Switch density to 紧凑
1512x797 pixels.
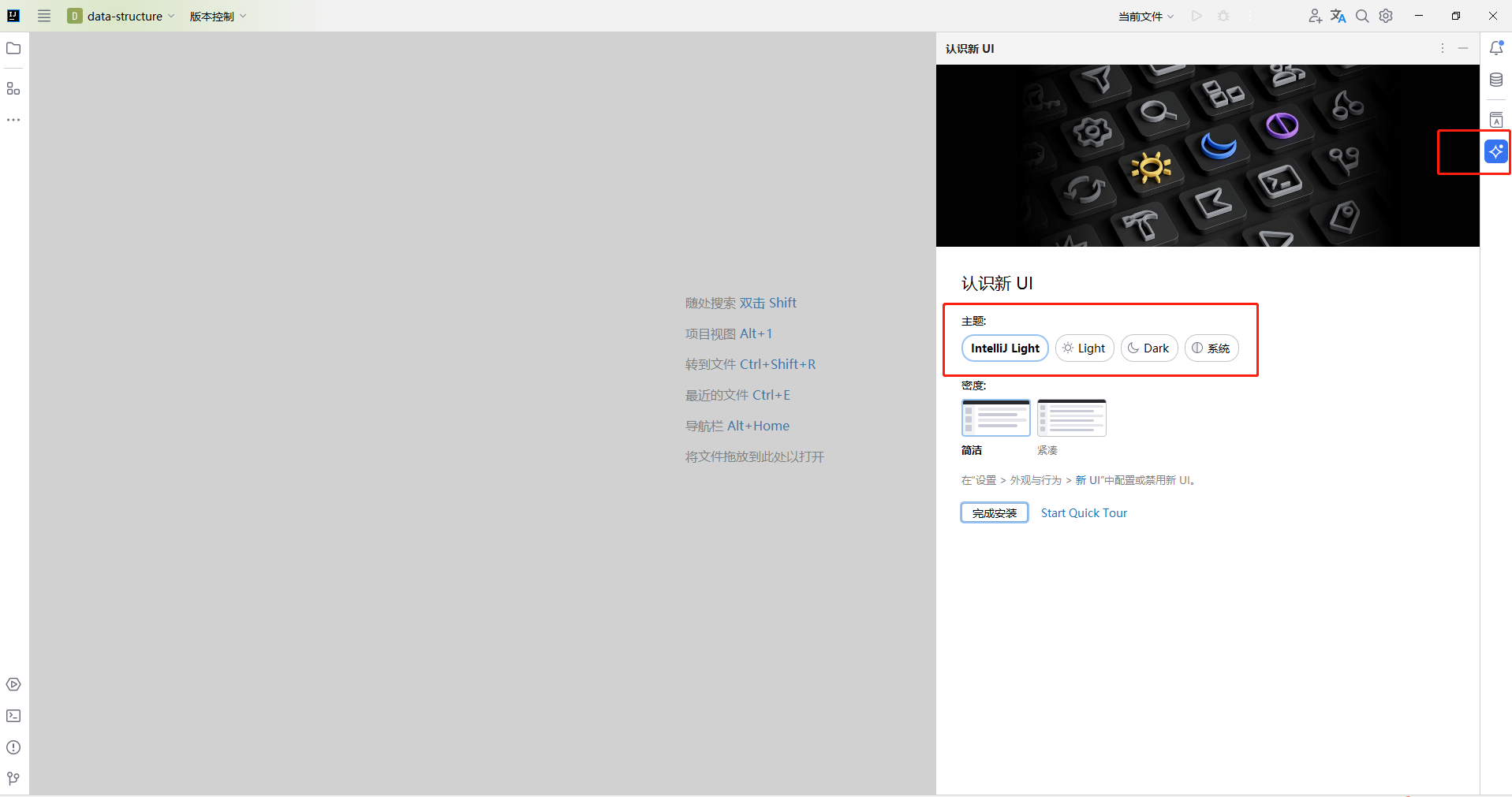tap(1071, 417)
